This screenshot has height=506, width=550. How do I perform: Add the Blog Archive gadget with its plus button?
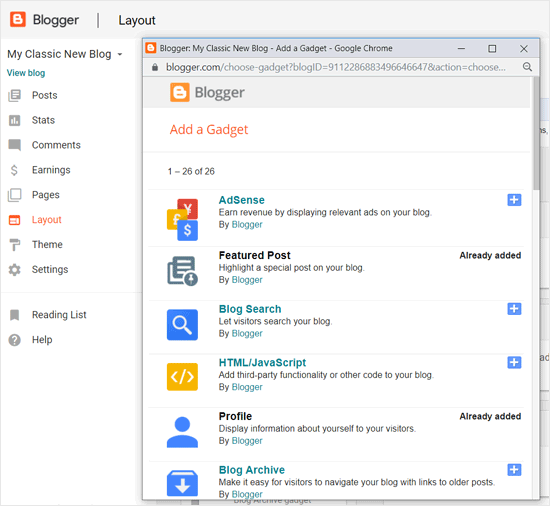tap(514, 470)
